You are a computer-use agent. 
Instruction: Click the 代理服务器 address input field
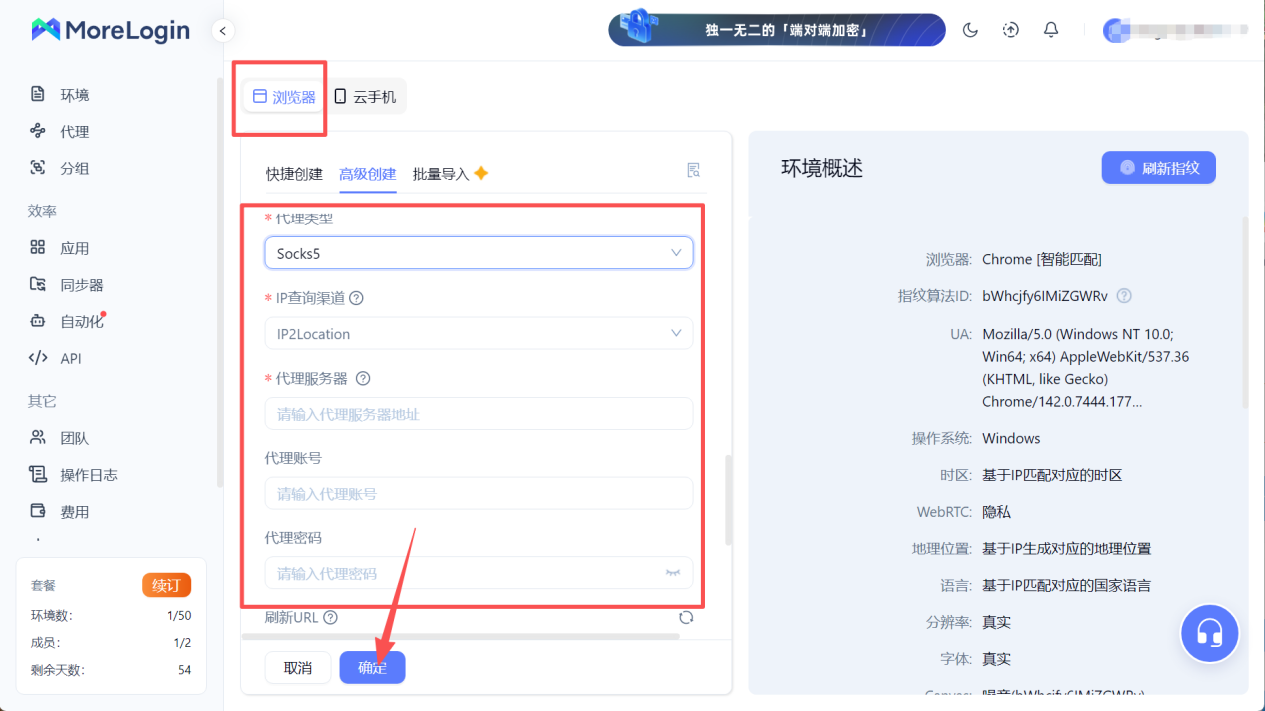[x=478, y=413]
